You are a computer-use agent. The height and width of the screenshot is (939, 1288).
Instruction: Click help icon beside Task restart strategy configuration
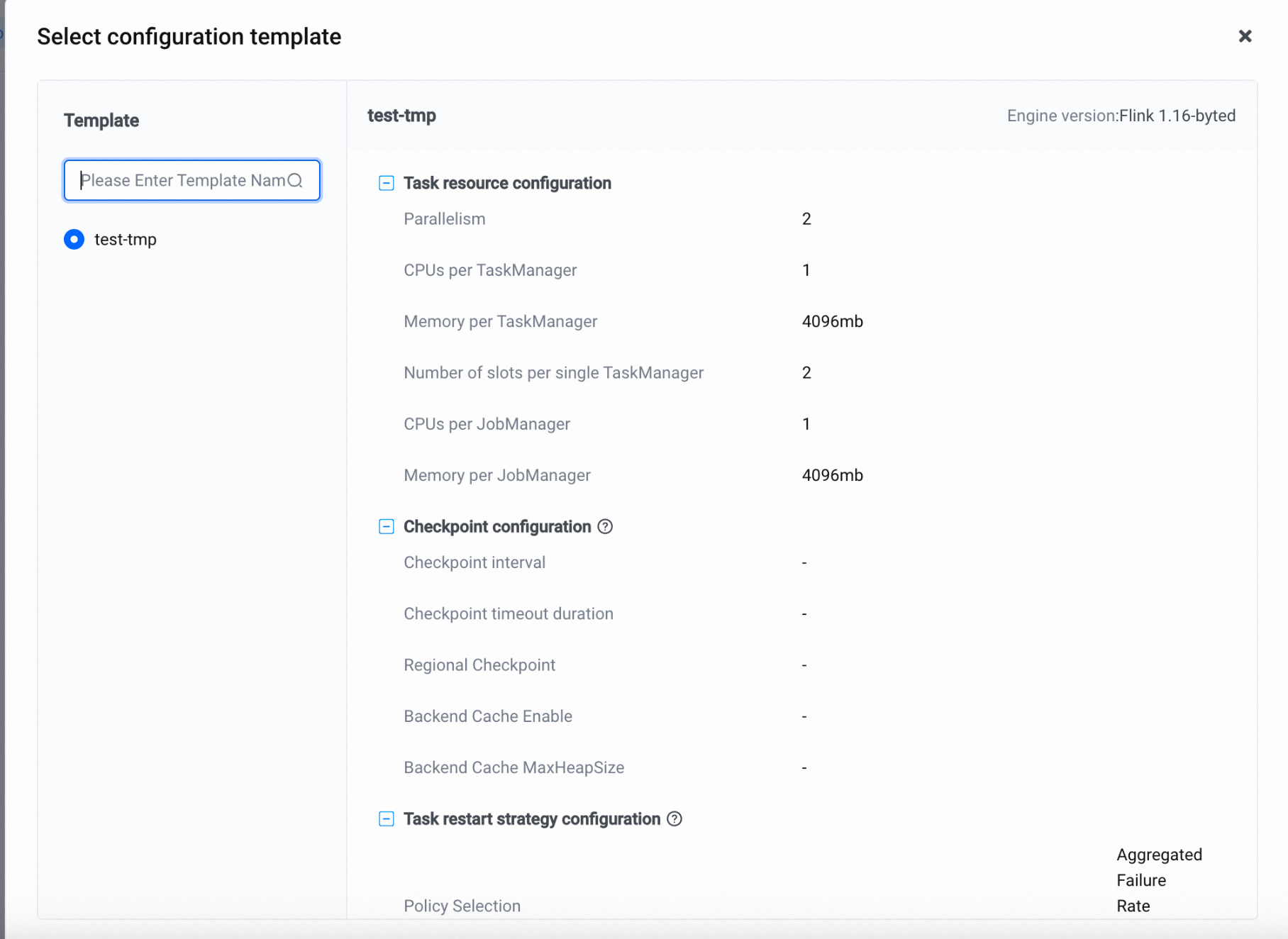674,818
